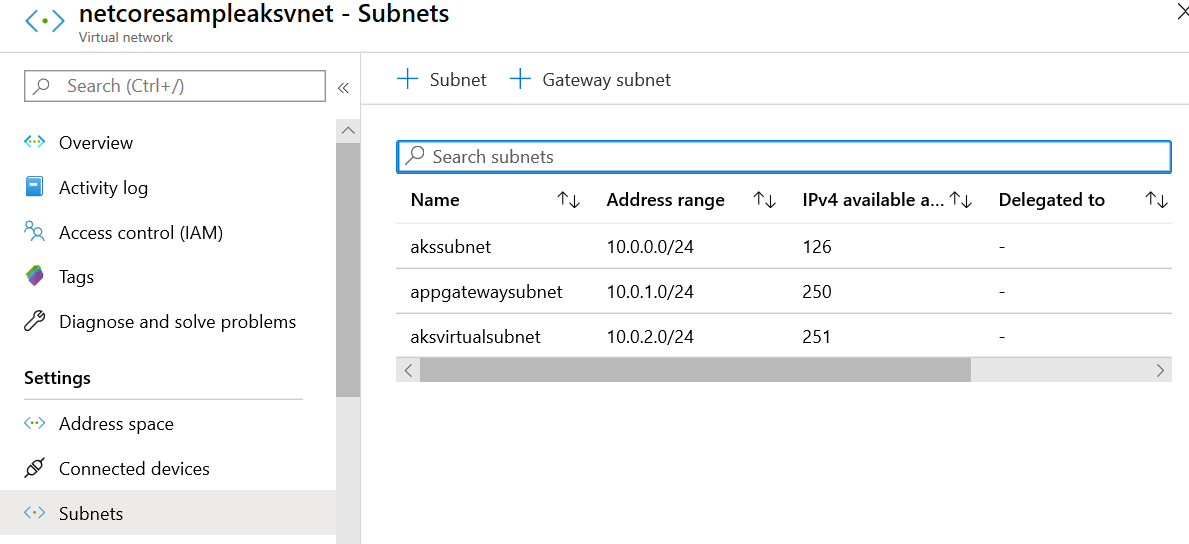
Task: Add a new Subnet
Action: (442, 80)
